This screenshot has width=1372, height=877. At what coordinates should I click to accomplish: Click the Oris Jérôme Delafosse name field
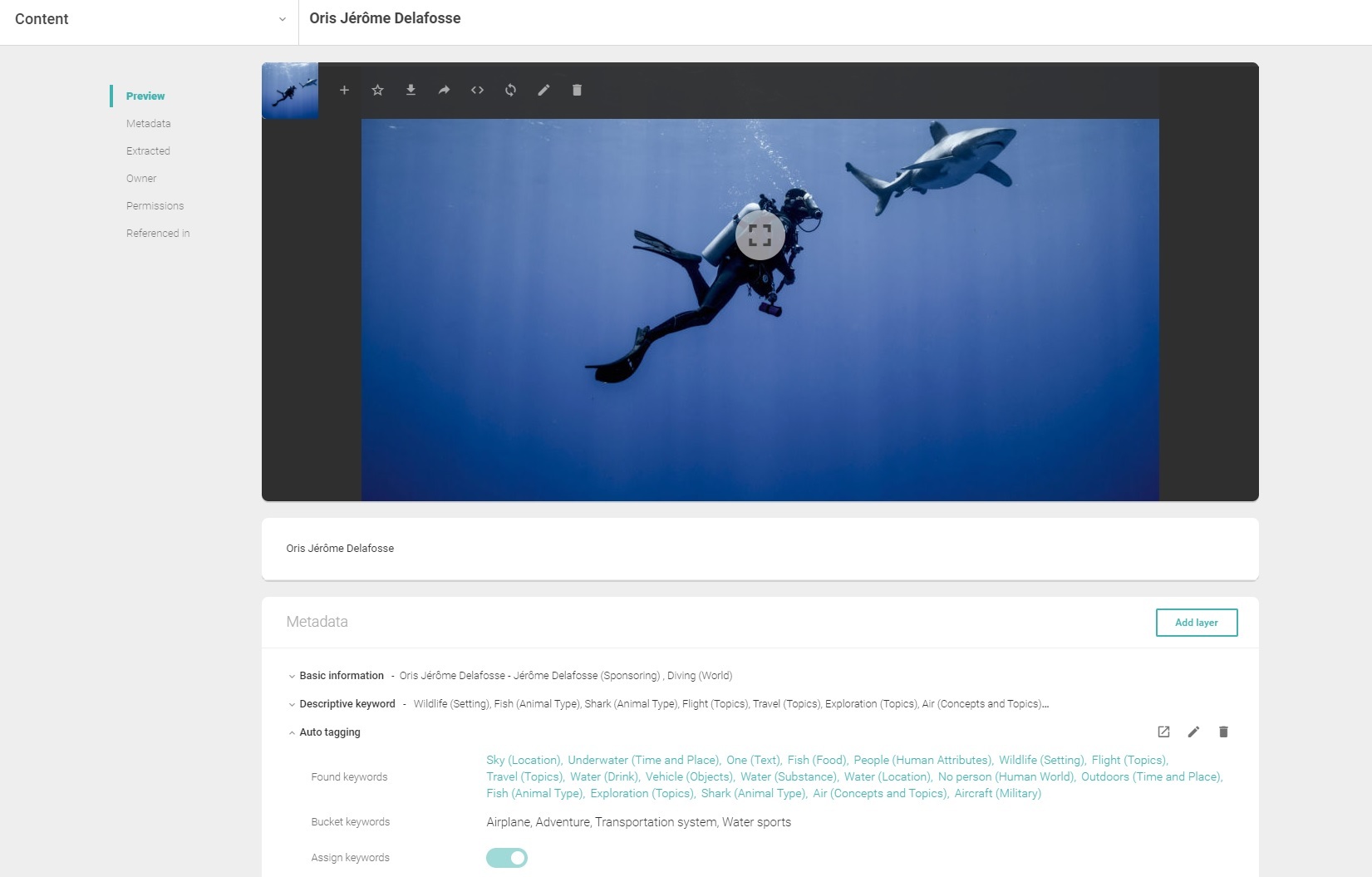(x=760, y=549)
